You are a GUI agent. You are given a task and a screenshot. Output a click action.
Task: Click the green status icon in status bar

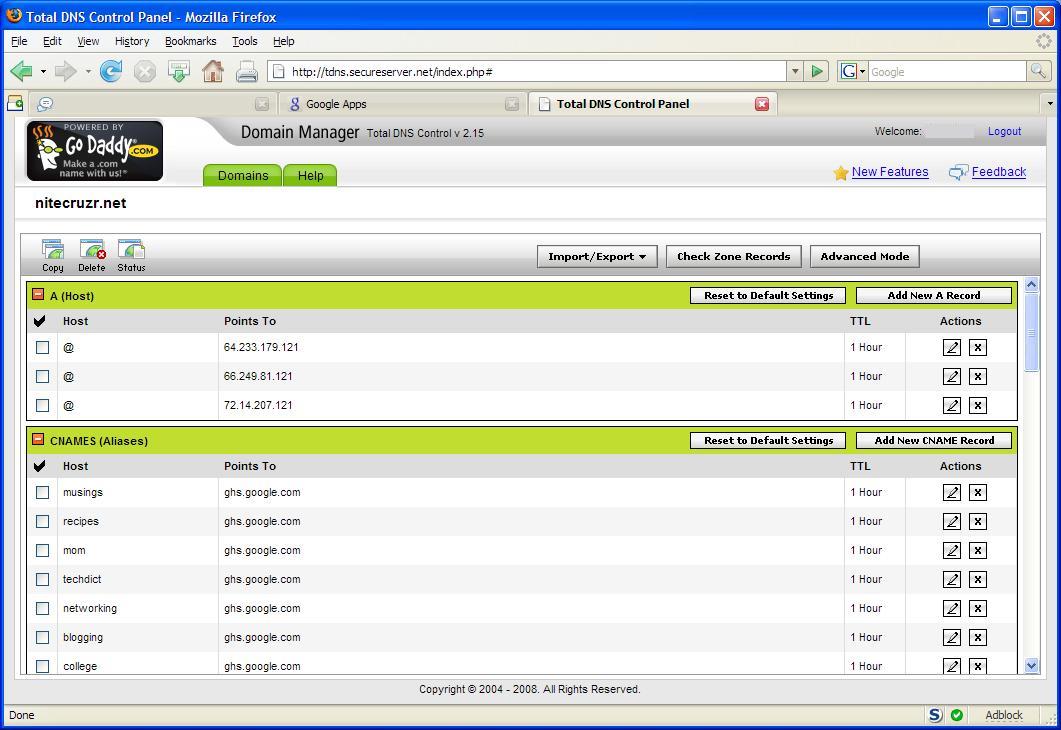click(x=957, y=715)
